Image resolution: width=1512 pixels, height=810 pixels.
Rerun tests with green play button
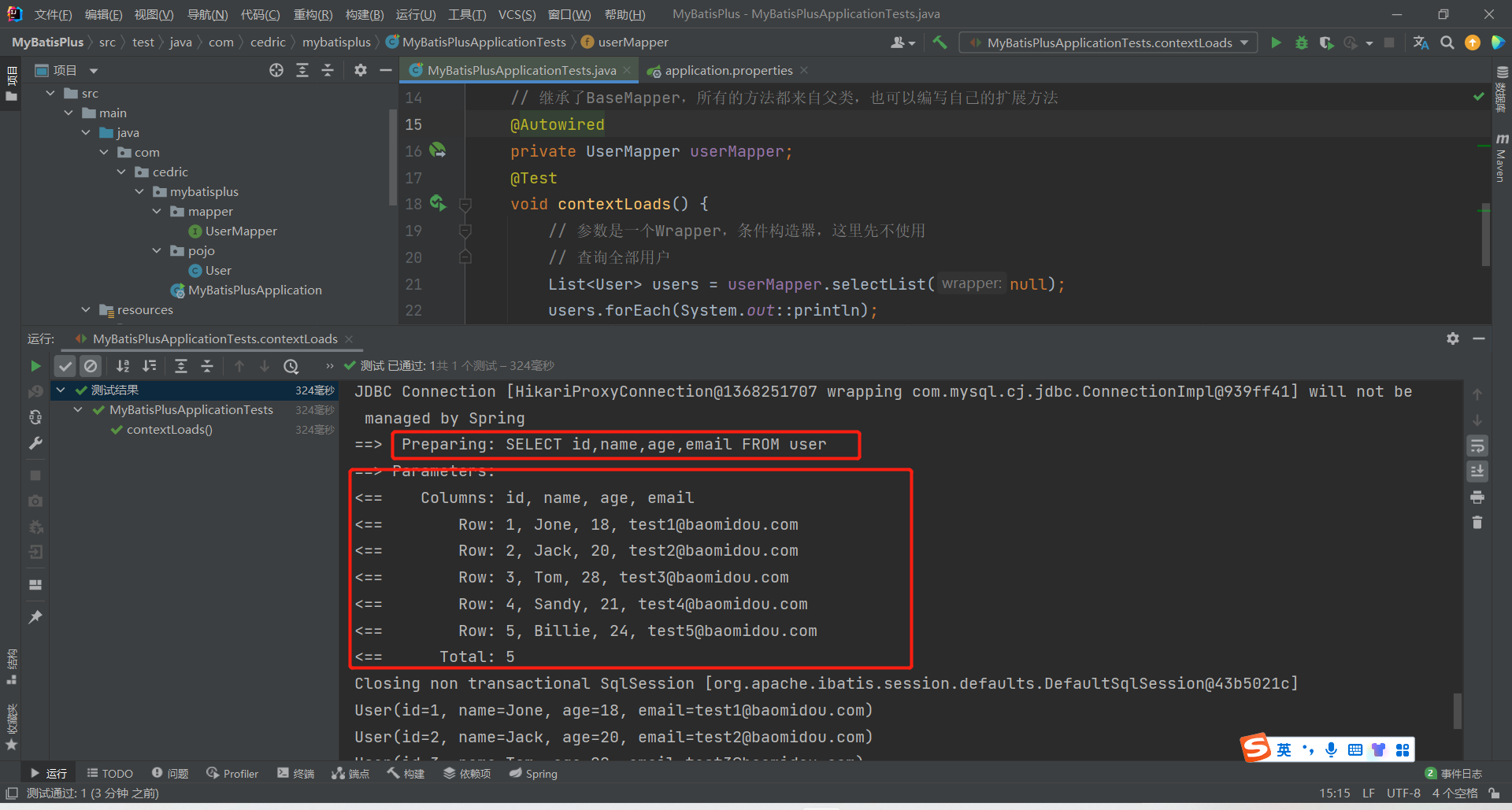coord(35,366)
